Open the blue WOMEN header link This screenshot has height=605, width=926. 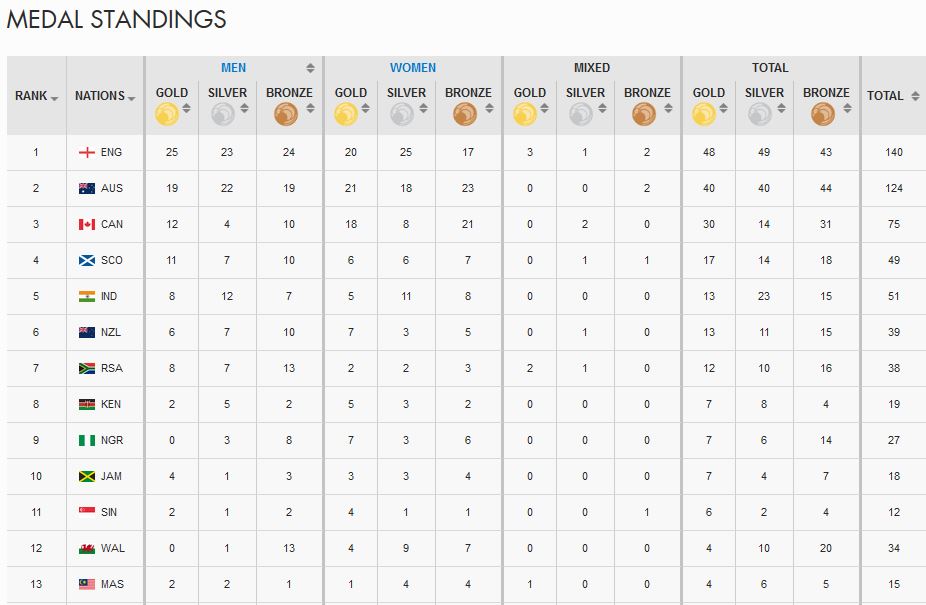(x=413, y=68)
